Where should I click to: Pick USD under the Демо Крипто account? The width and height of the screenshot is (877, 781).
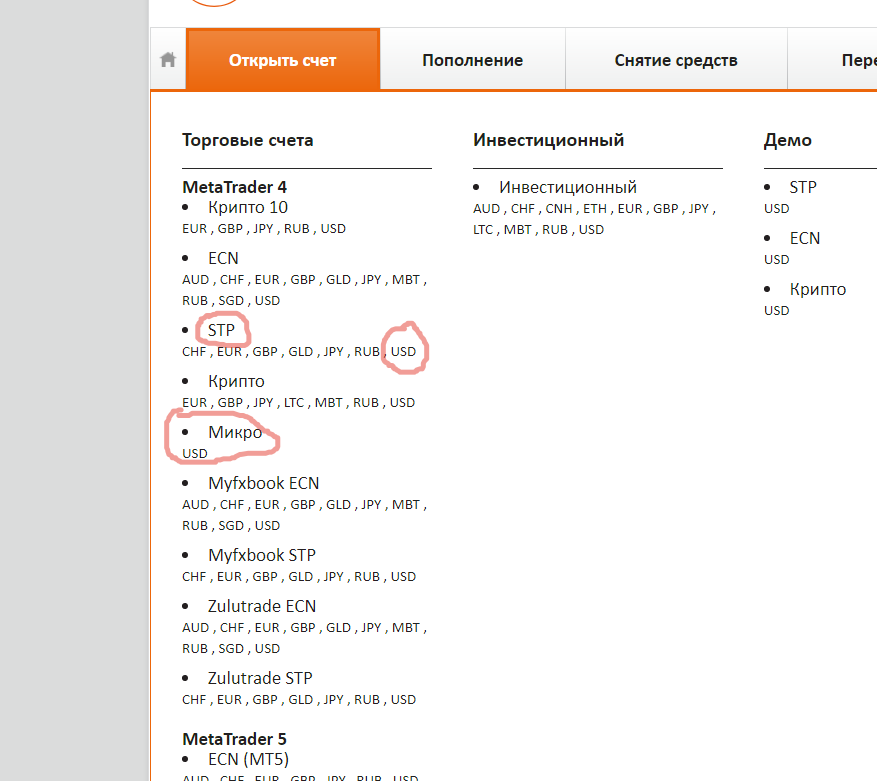(776, 311)
